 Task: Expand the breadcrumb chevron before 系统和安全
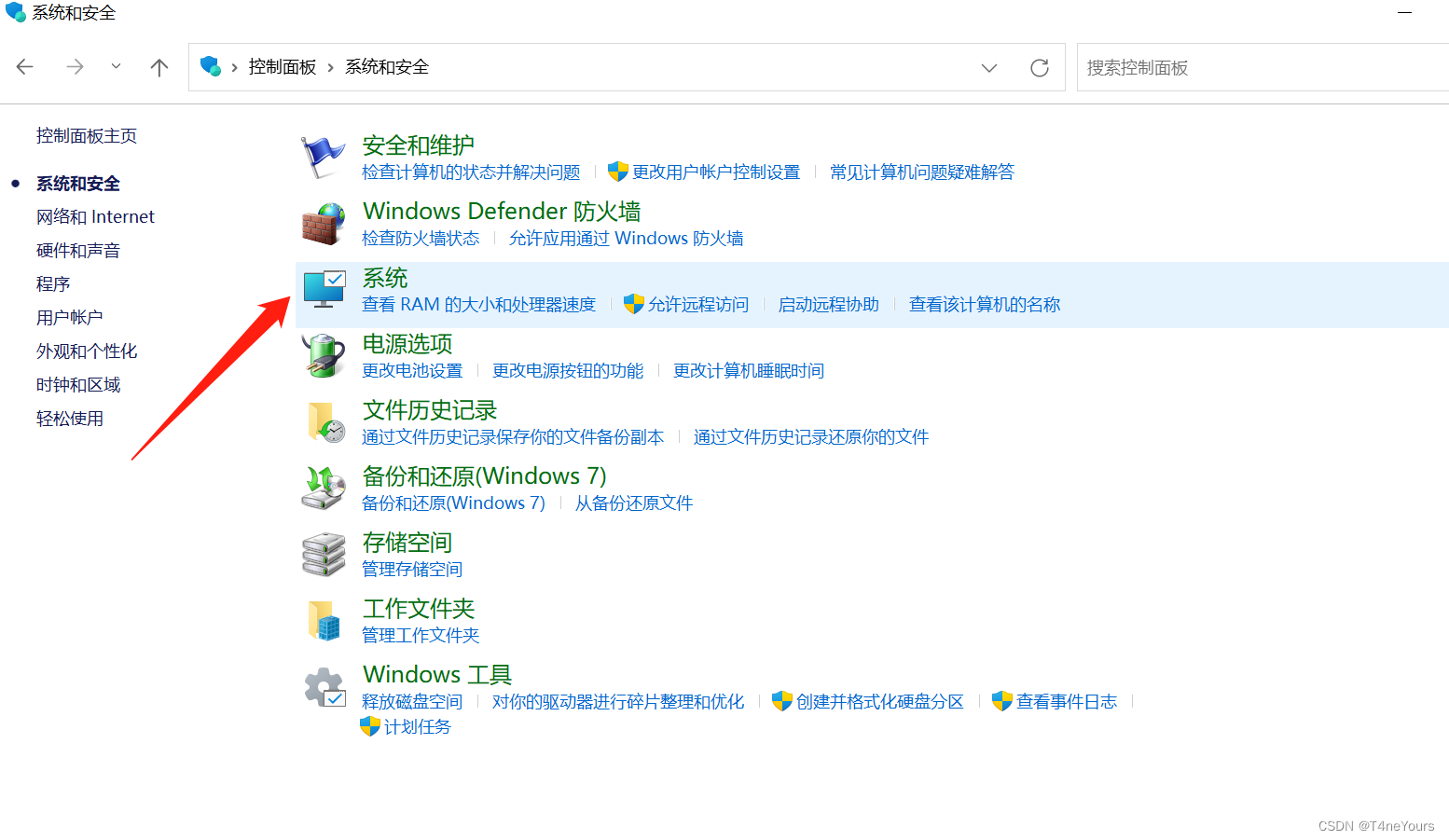[x=331, y=67]
